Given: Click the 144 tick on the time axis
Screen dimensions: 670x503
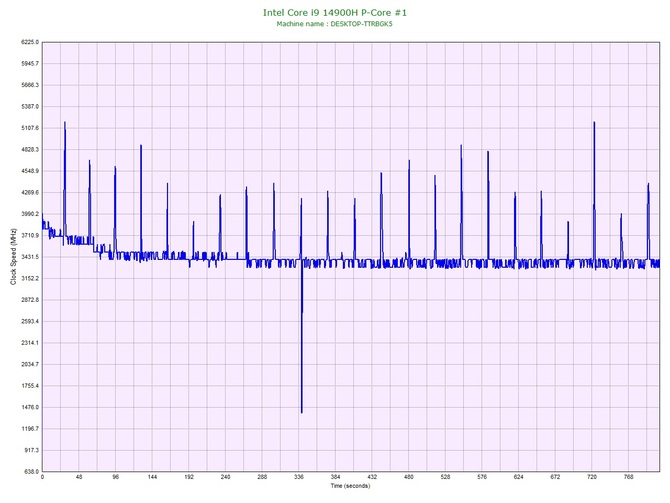Looking at the screenshot, I should [x=152, y=477].
